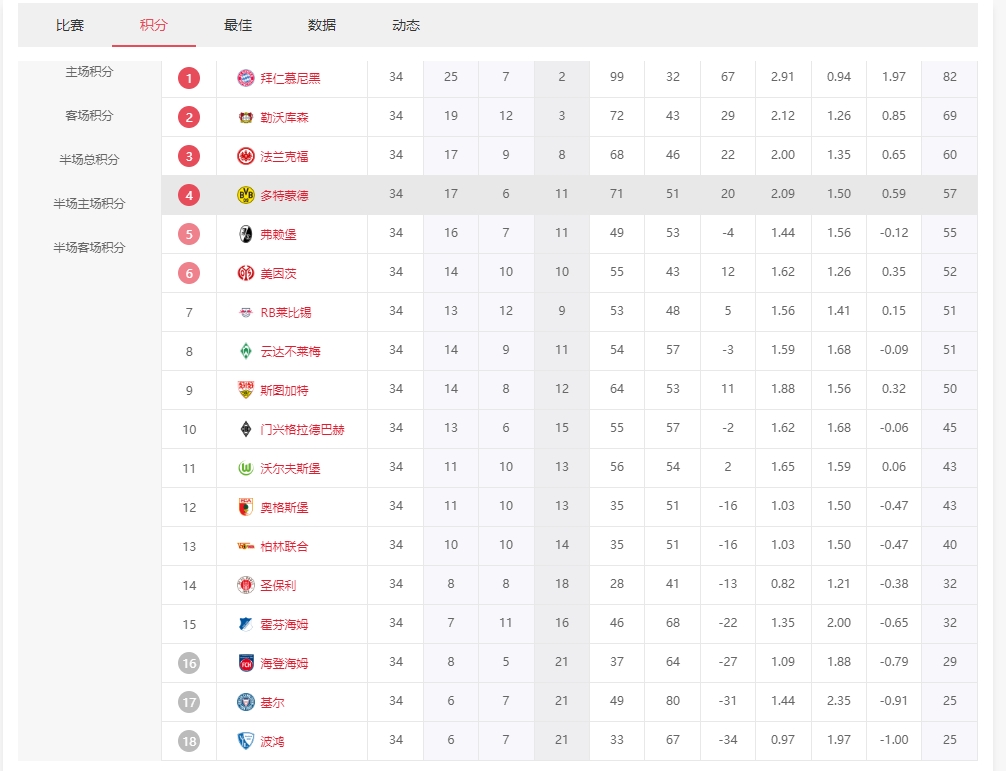Click the Wolfsburg club crest icon
Screen dimensions: 1006x771
[246, 468]
